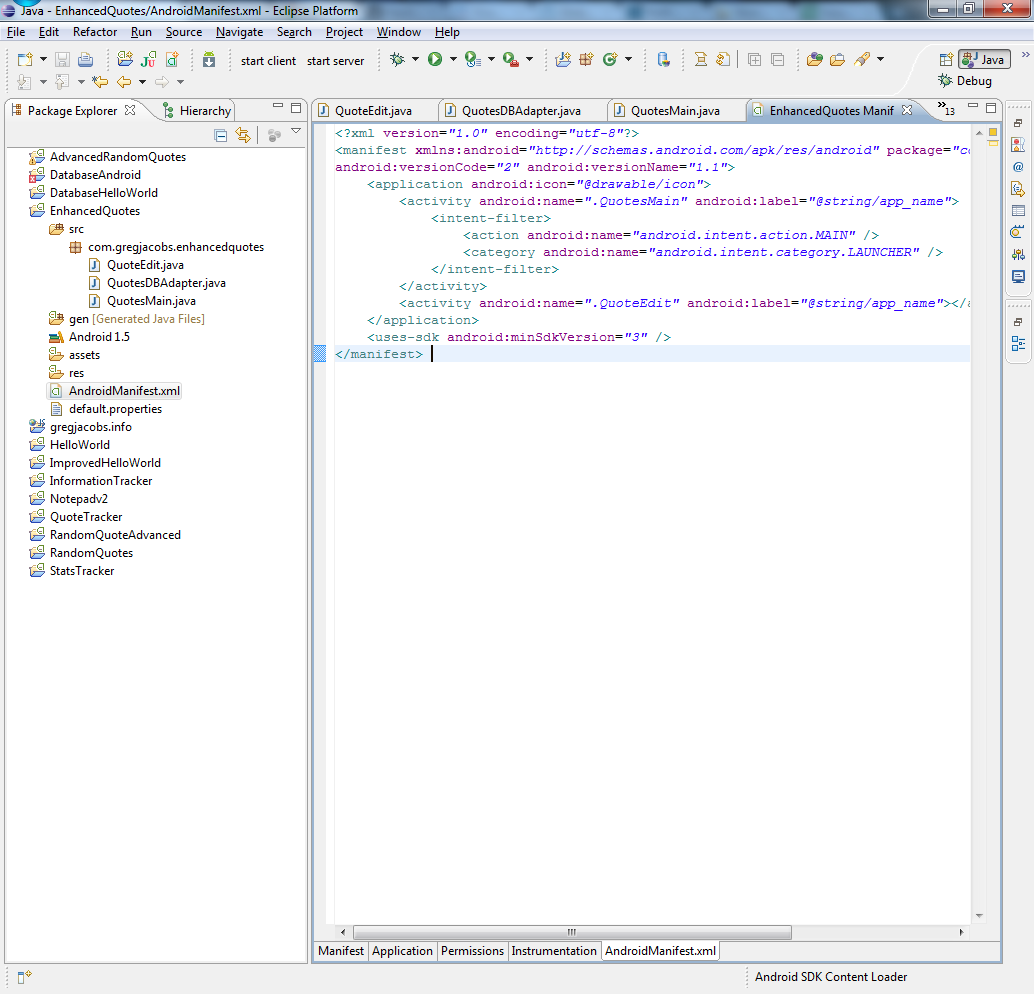The width and height of the screenshot is (1034, 994).
Task: Click the Print icon in the toolbar
Action: click(84, 59)
